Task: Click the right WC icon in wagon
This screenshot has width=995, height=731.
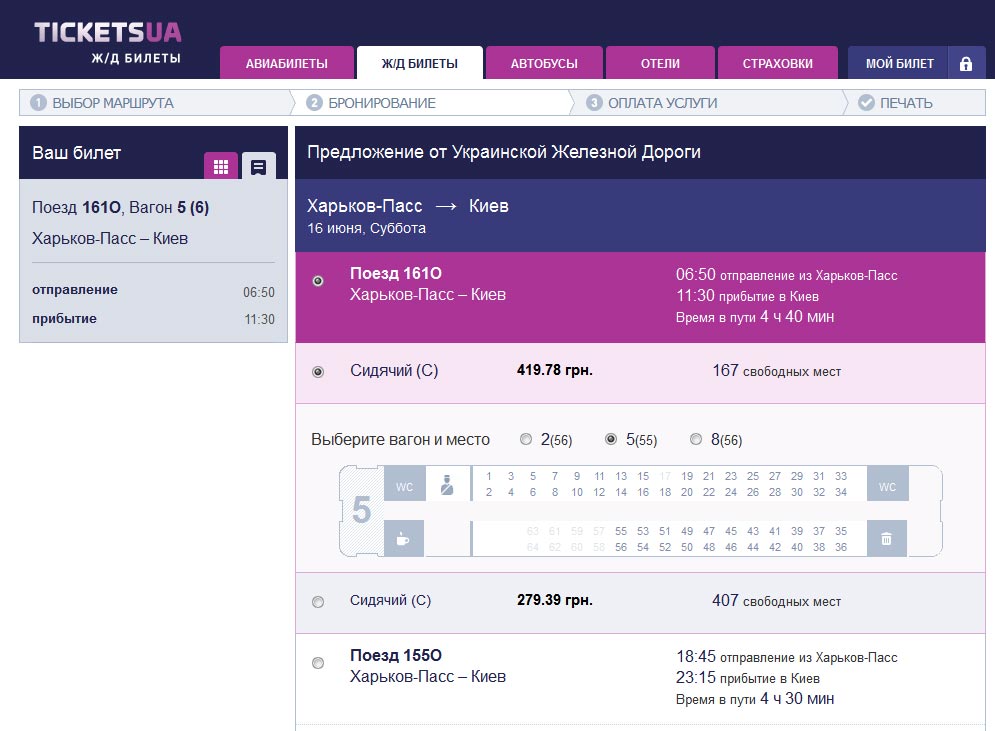Action: (x=887, y=487)
